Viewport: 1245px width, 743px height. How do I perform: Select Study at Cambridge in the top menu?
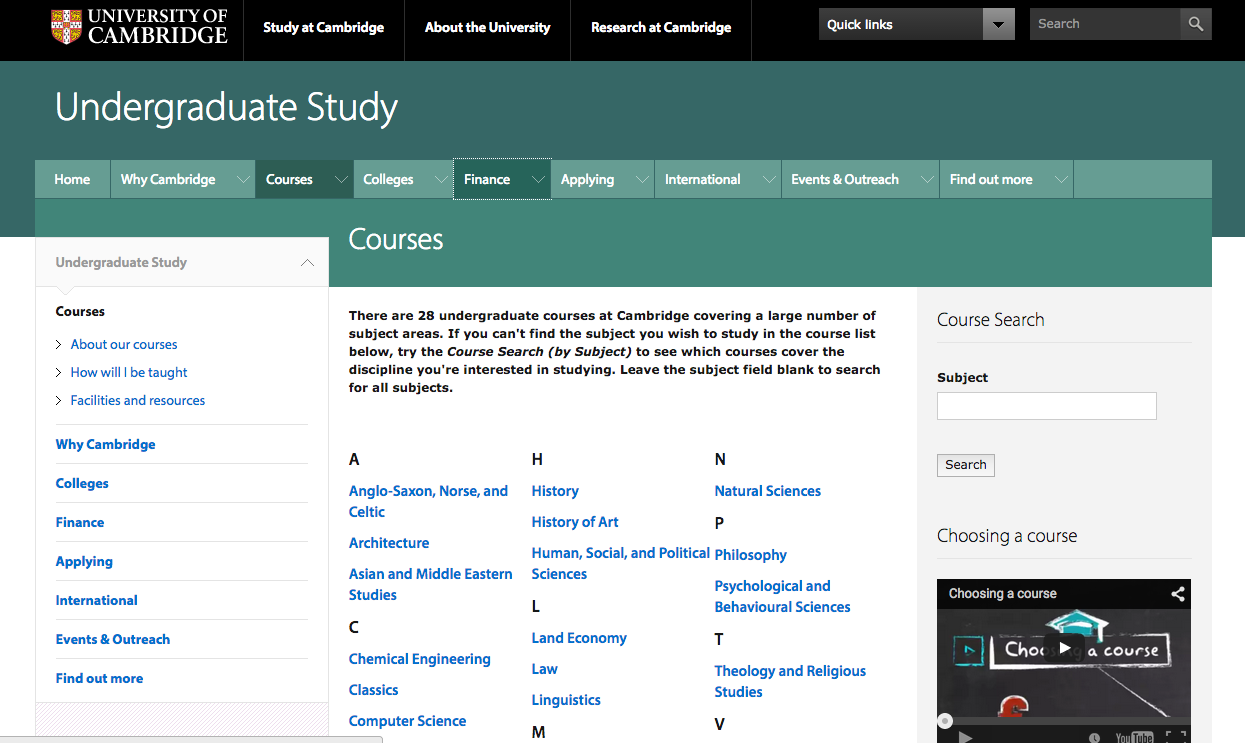click(323, 28)
